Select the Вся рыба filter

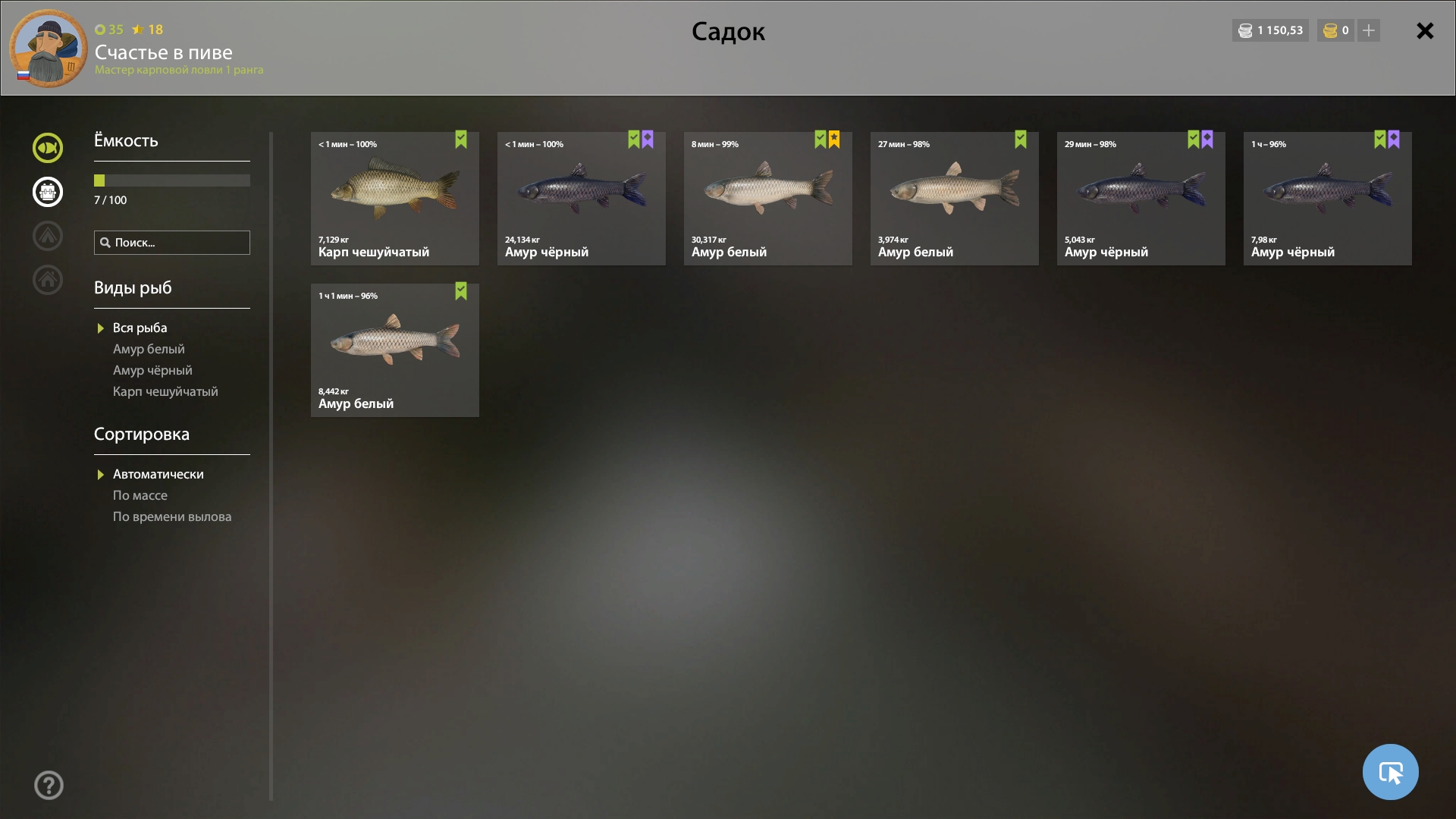coord(140,328)
